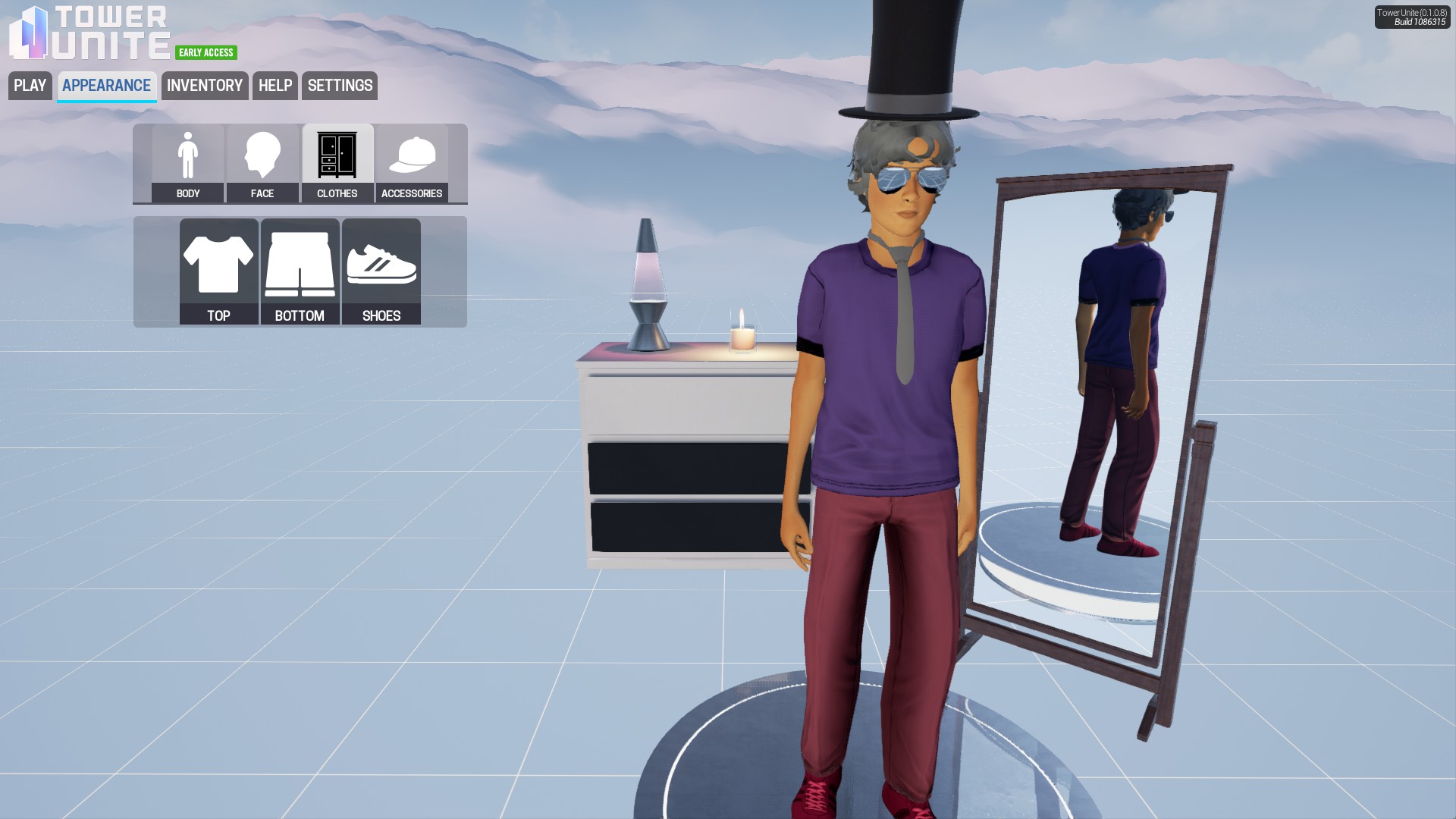Open the Body customization category
This screenshot has height=819, width=1456.
(x=188, y=164)
